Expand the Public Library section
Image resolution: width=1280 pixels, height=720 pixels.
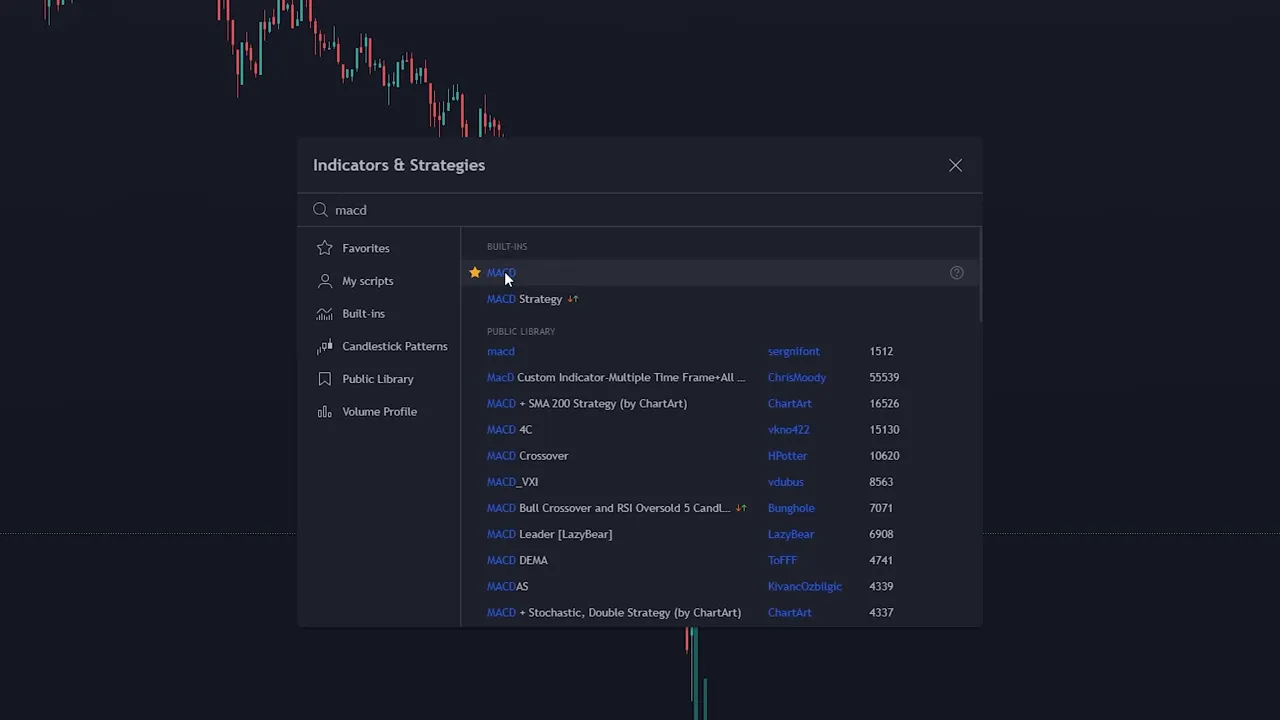(x=378, y=378)
